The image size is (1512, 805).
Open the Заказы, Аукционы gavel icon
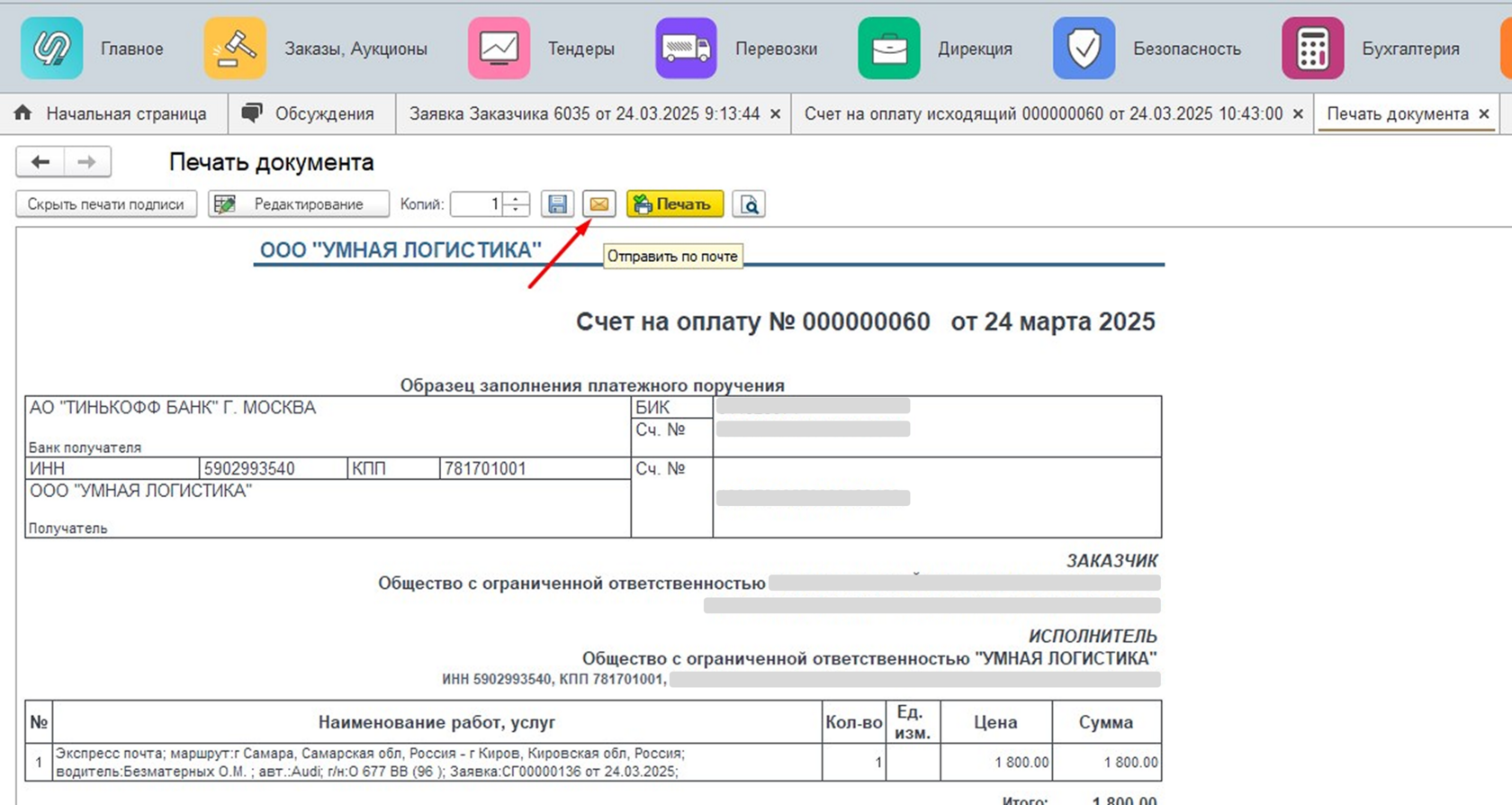[235, 49]
